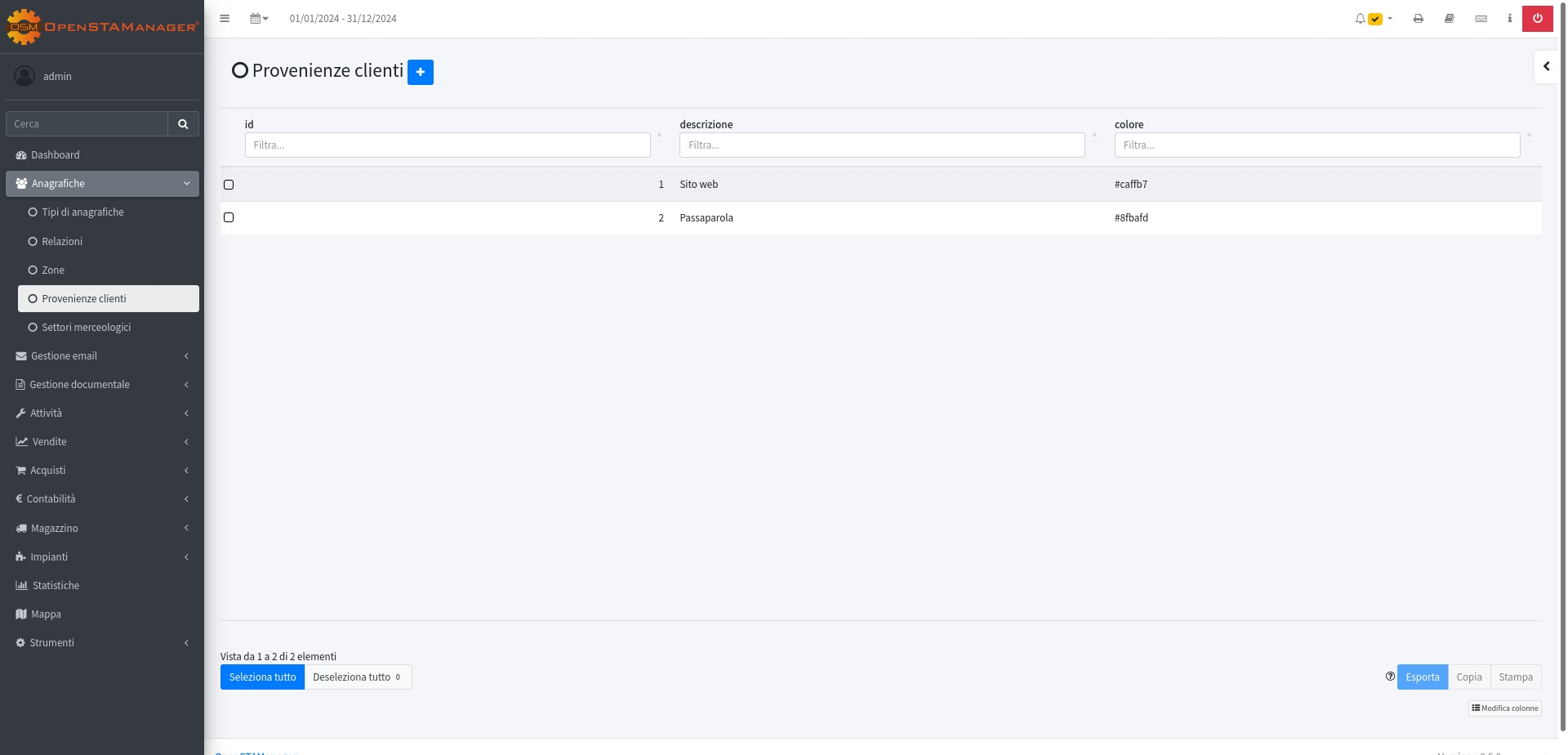Click the keyboard shortcuts icon

click(x=1481, y=19)
